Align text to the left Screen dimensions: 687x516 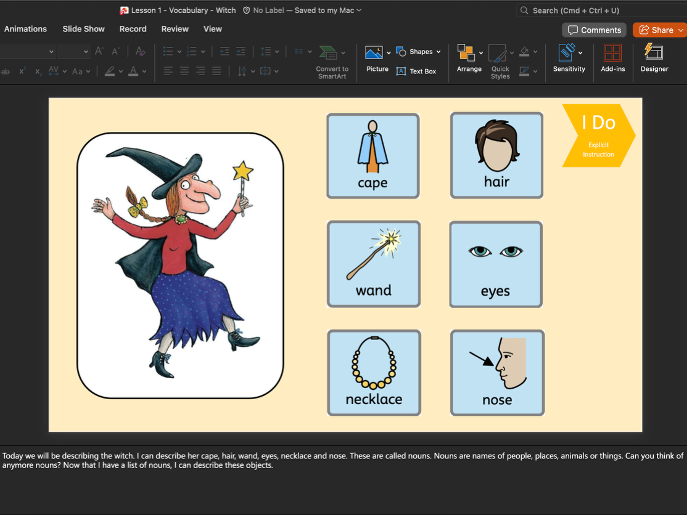coord(168,71)
